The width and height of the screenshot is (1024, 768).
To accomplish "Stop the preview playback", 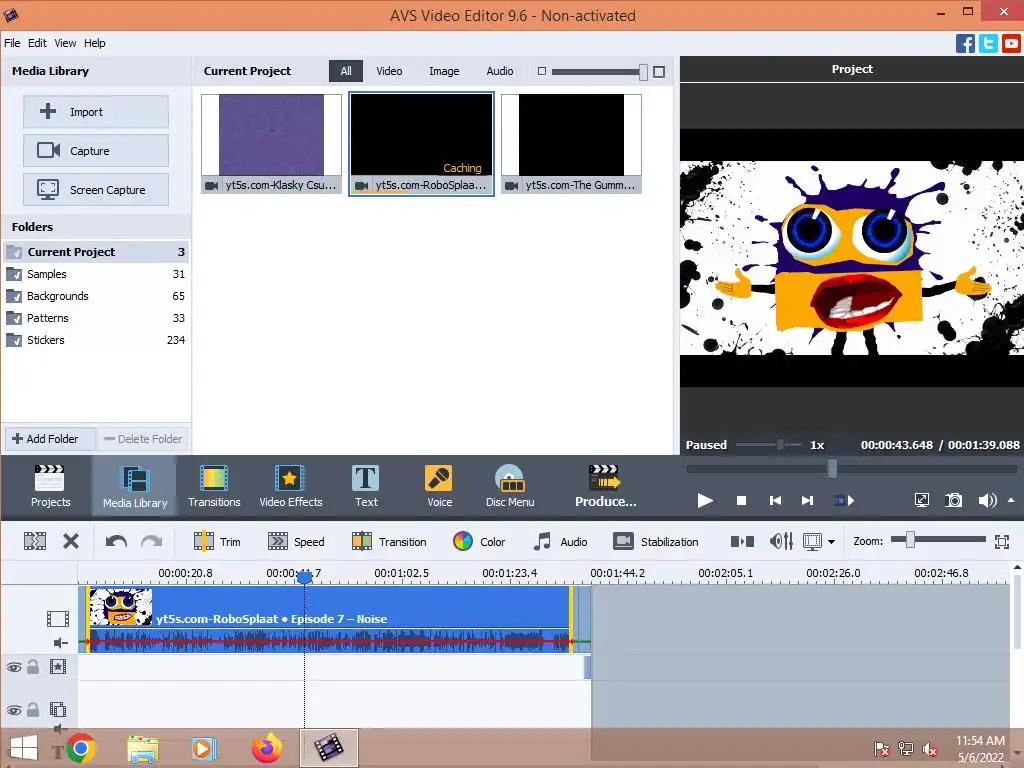I will point(741,501).
